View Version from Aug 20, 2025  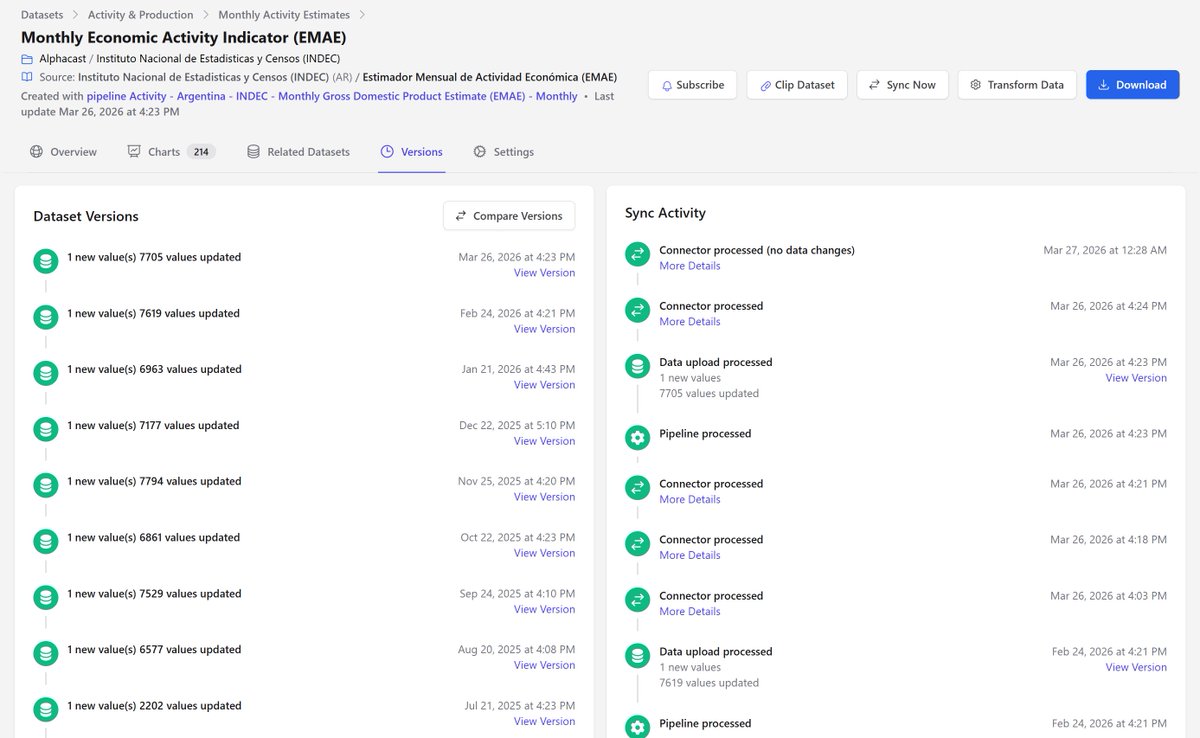pos(544,665)
